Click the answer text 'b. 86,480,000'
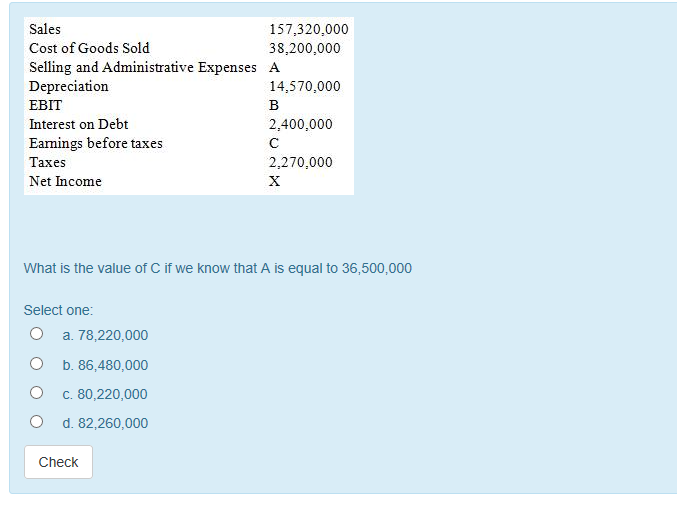The width and height of the screenshot is (677, 506). 105,365
